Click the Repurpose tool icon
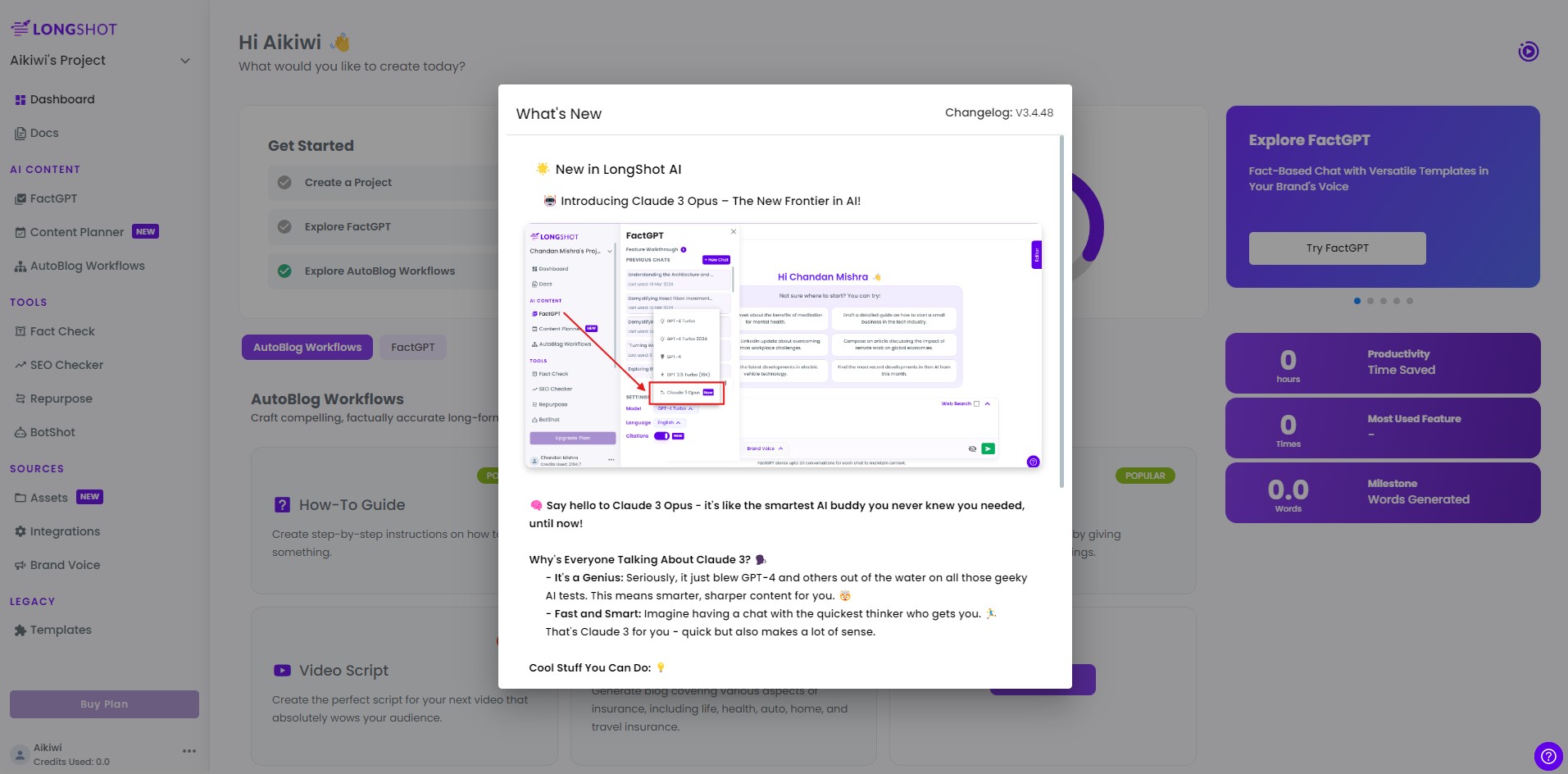Screen dimensions: 1568x774 pyautogui.click(x=20, y=399)
